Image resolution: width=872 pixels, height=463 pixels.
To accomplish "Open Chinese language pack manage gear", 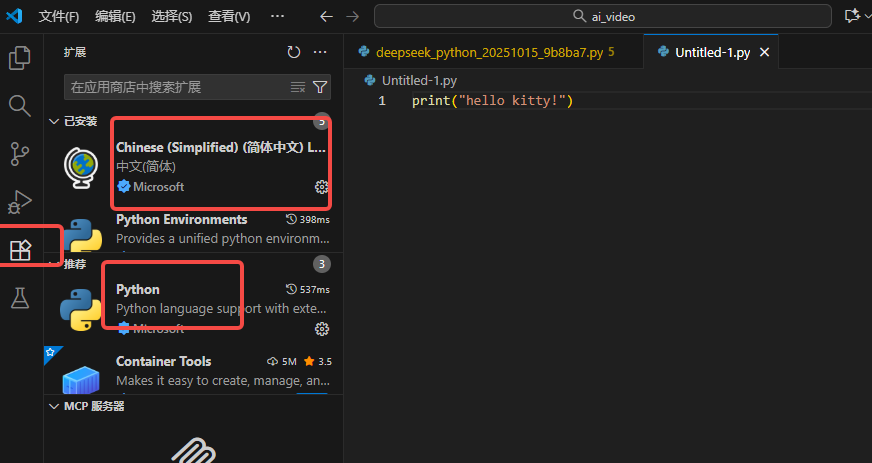I will (321, 187).
